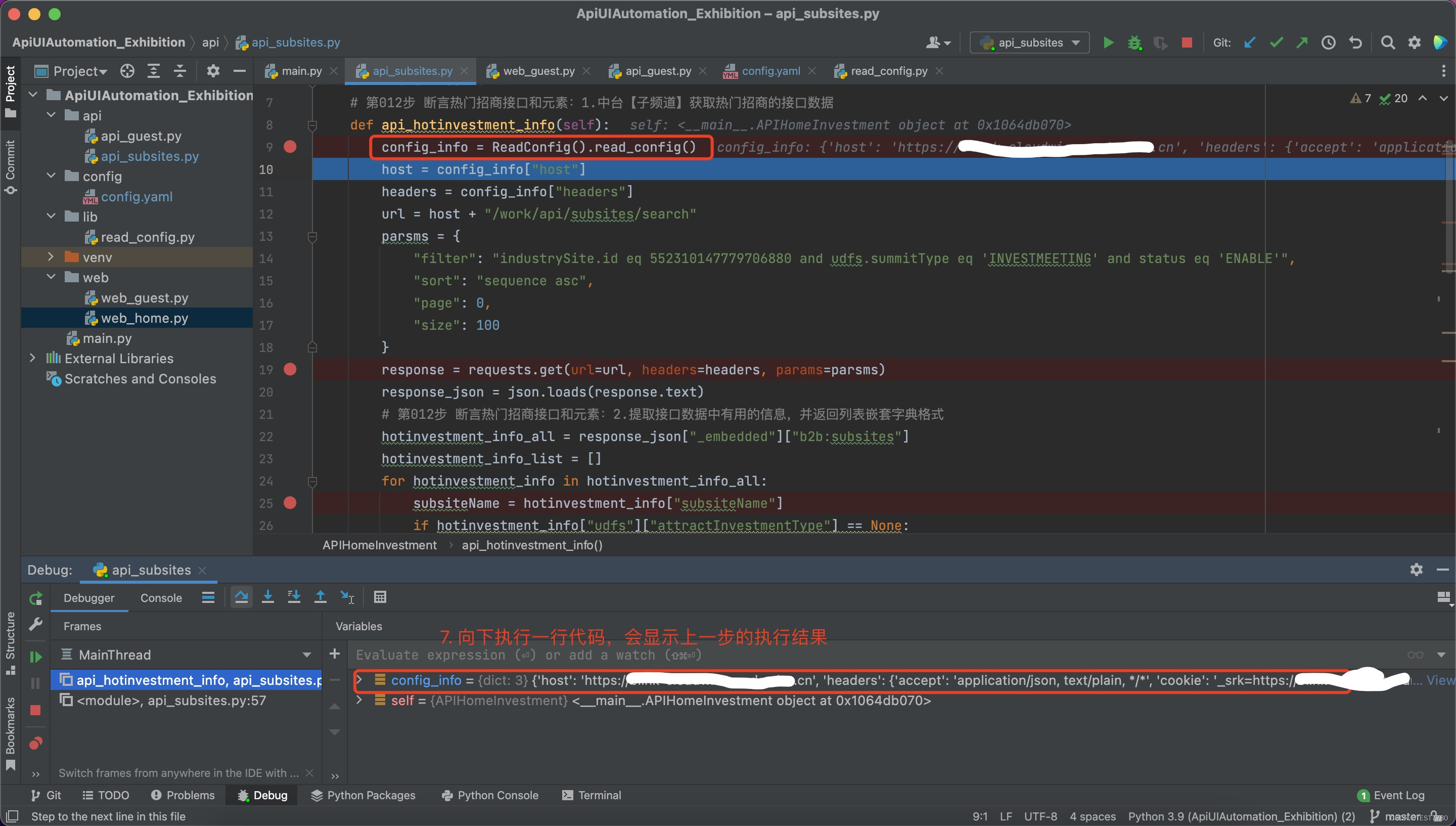Expand the config_info variable in Variables
The width and height of the screenshot is (1456, 826).
point(359,680)
